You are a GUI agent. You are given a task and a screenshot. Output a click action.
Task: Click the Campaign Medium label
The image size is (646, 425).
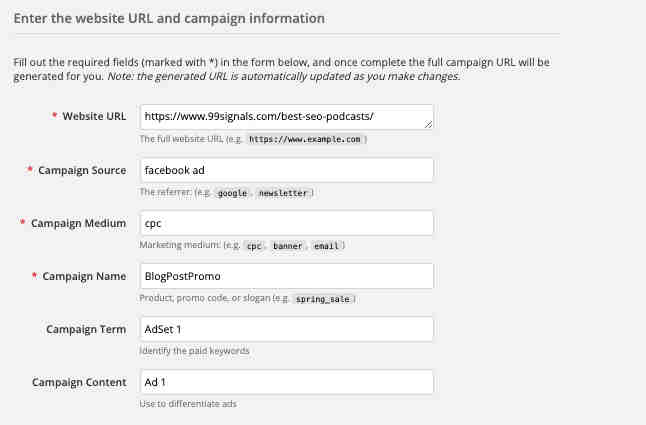tap(79, 223)
